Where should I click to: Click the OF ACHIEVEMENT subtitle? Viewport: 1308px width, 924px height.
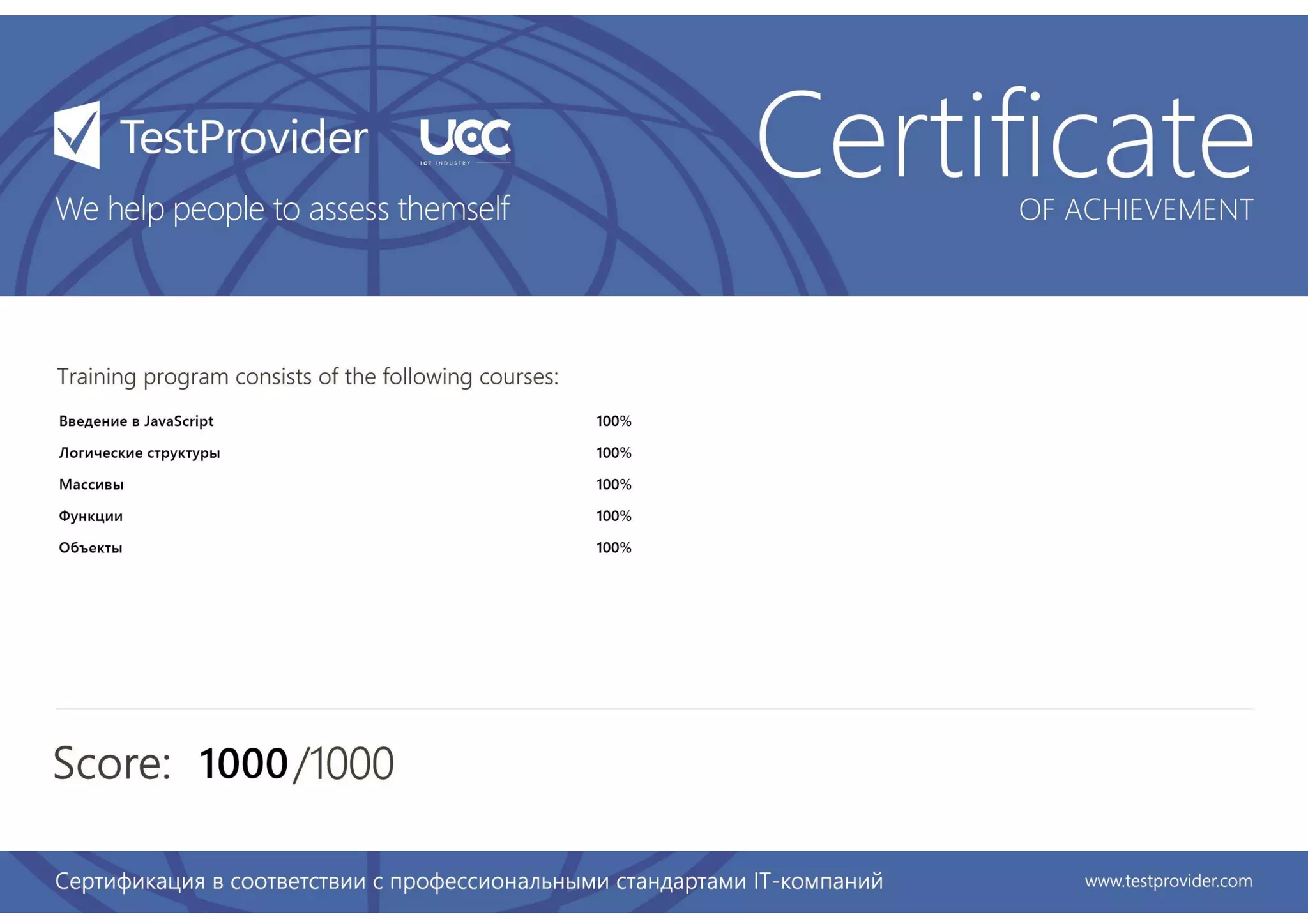tap(1136, 210)
